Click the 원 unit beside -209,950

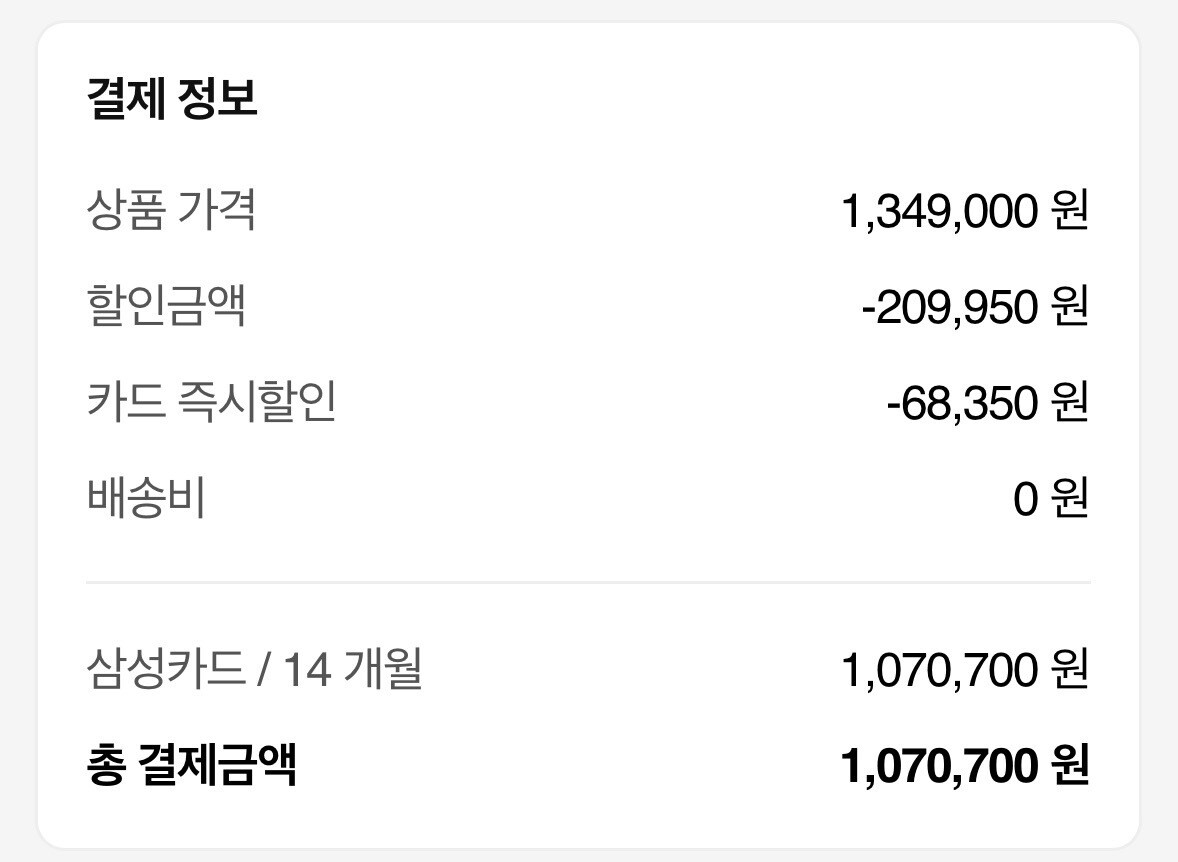[1070, 307]
